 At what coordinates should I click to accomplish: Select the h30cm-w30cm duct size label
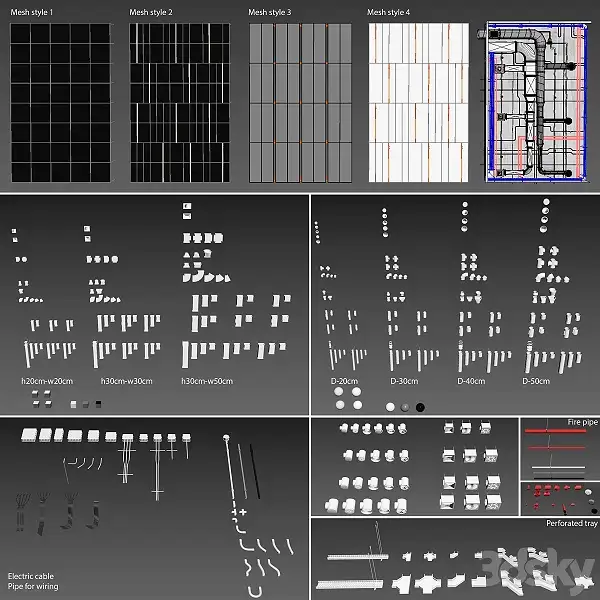(x=125, y=381)
